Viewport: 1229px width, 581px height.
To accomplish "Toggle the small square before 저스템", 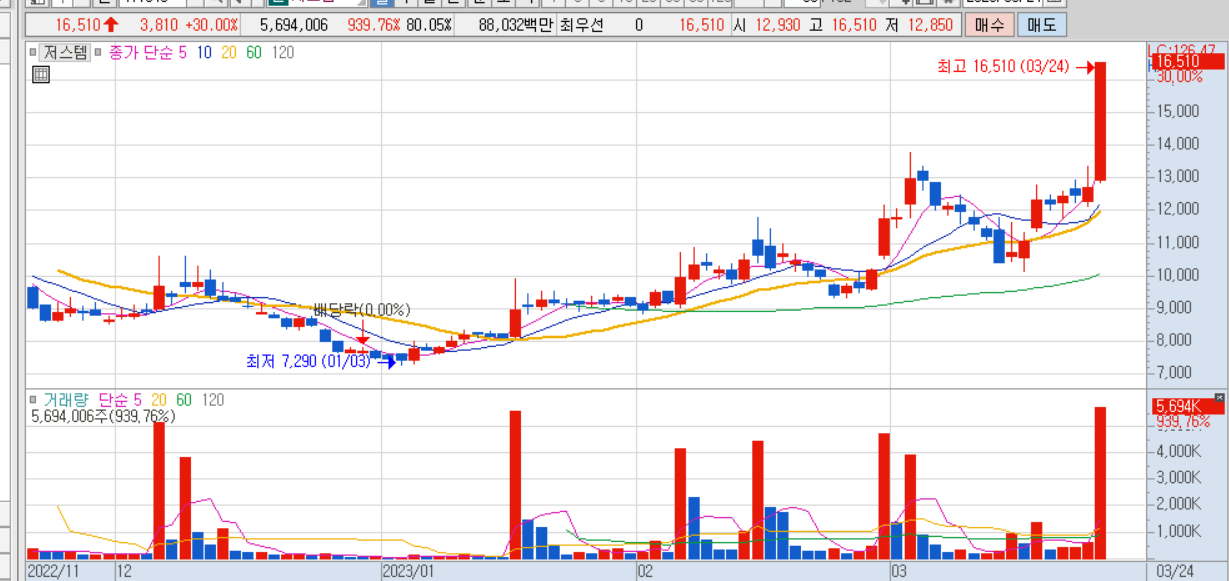I will 33,52.
